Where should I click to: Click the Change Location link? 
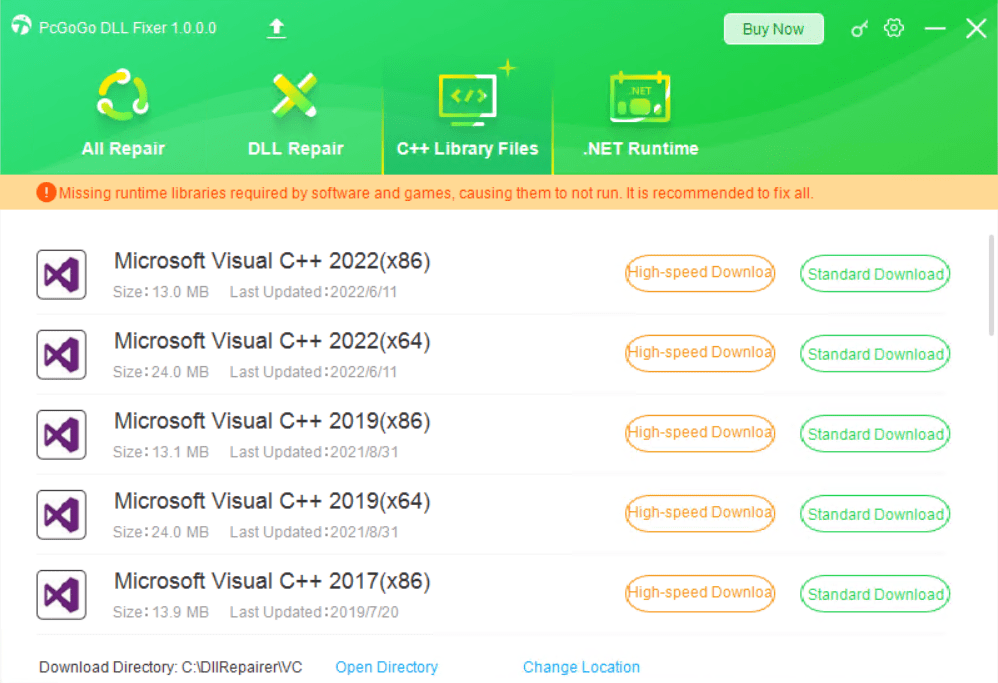pos(581,667)
